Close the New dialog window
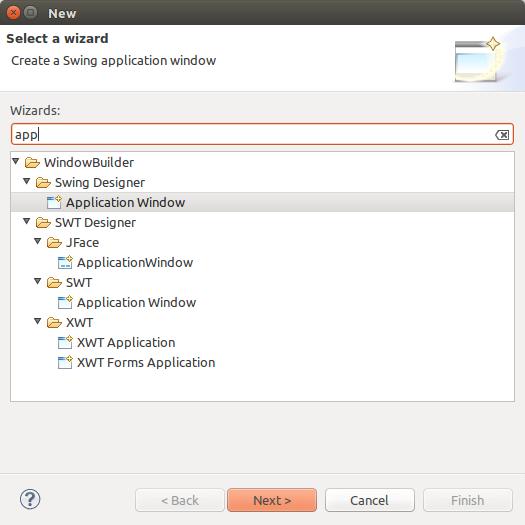 pos(13,13)
